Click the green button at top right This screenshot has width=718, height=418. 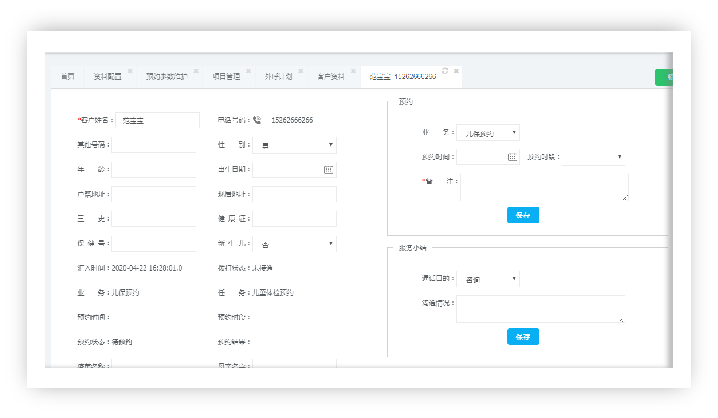click(664, 77)
